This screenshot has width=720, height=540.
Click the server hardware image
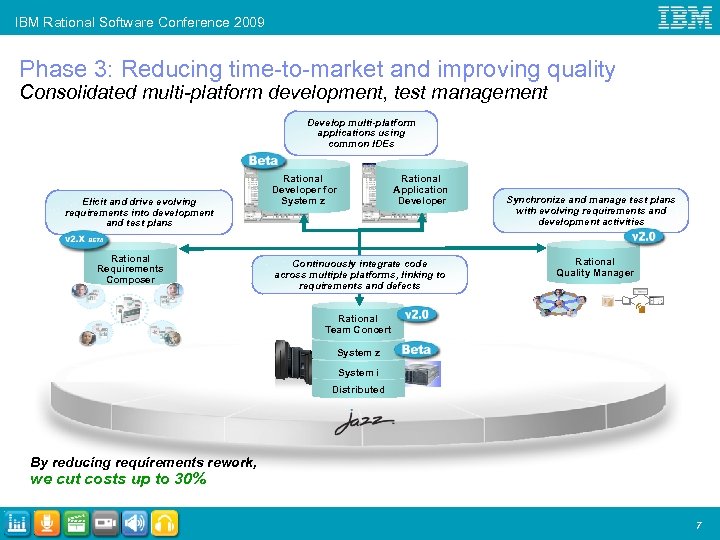tap(423, 373)
